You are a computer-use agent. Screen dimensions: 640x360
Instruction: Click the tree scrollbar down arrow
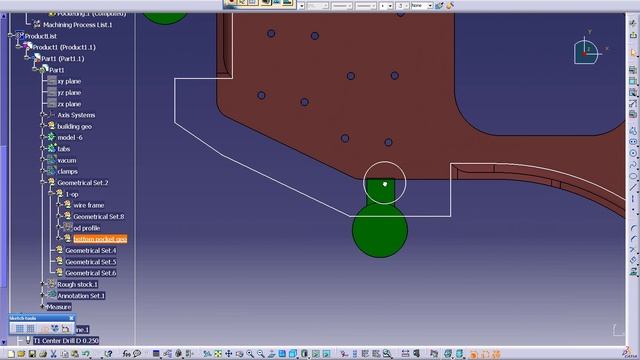[4, 342]
